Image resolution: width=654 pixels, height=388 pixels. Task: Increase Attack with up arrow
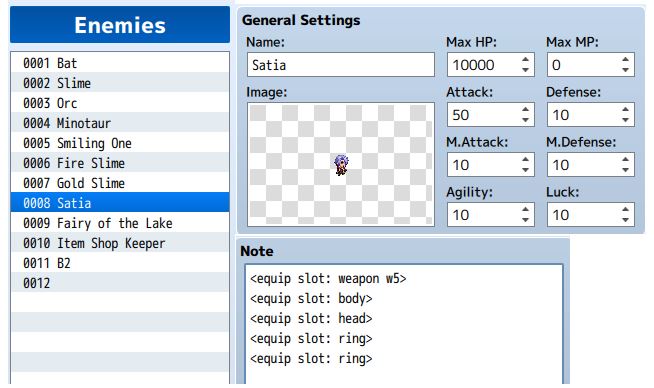tap(526, 110)
